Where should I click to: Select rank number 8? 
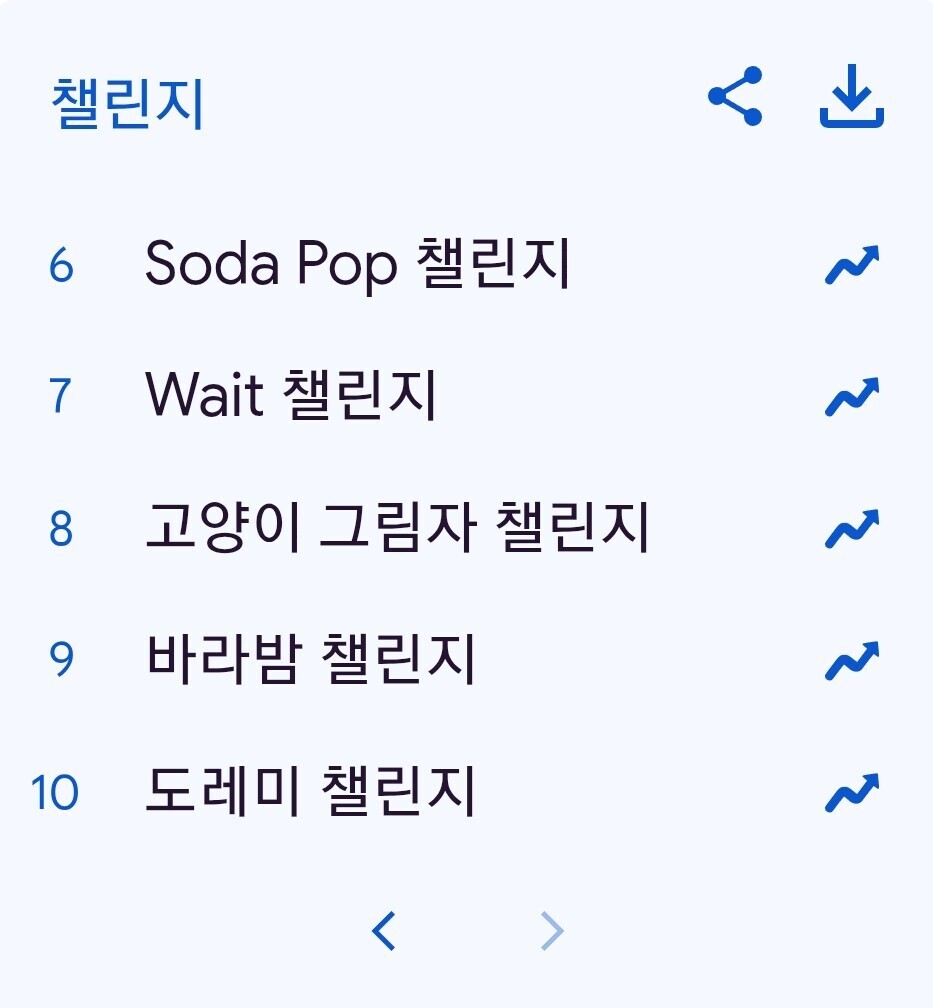pos(61,528)
